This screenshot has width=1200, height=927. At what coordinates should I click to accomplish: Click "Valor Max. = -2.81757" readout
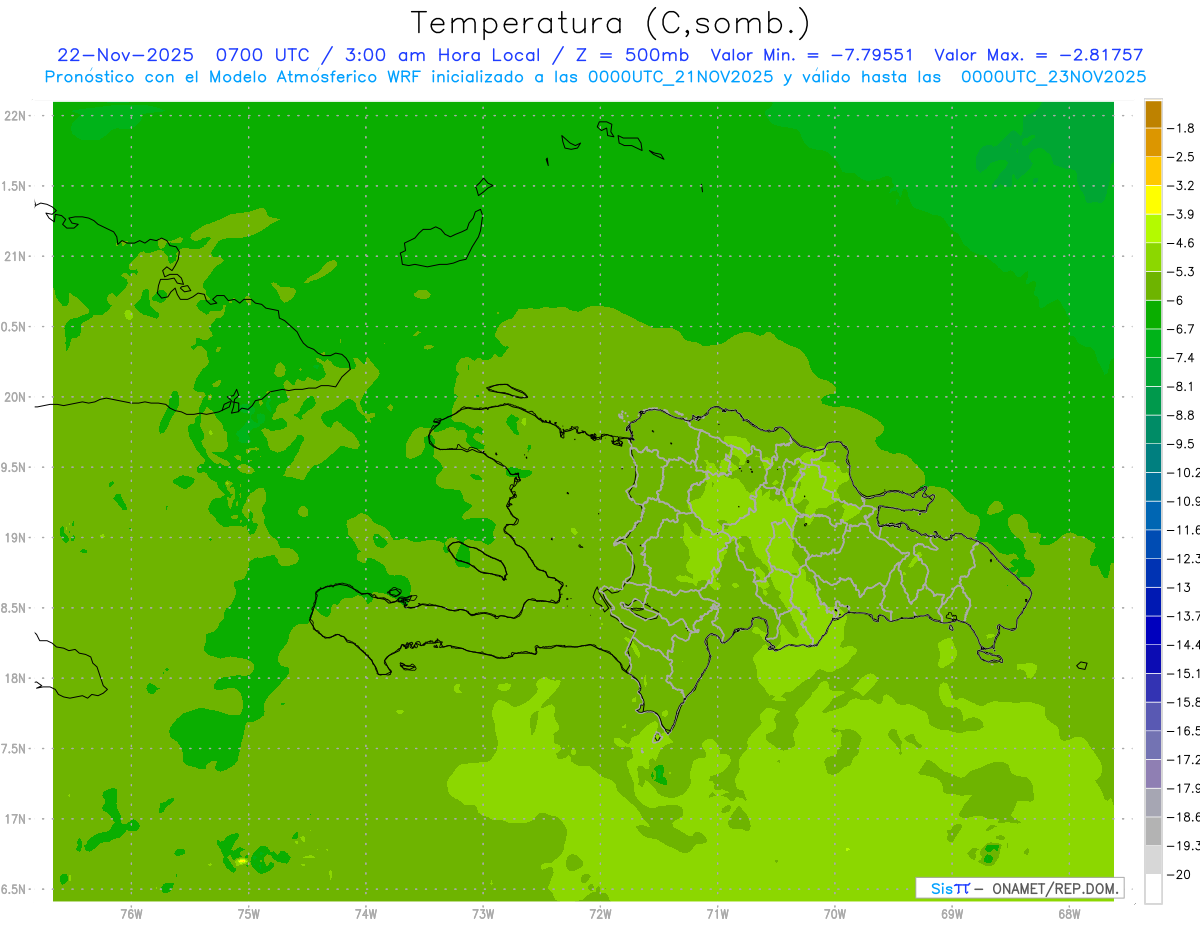1038,55
